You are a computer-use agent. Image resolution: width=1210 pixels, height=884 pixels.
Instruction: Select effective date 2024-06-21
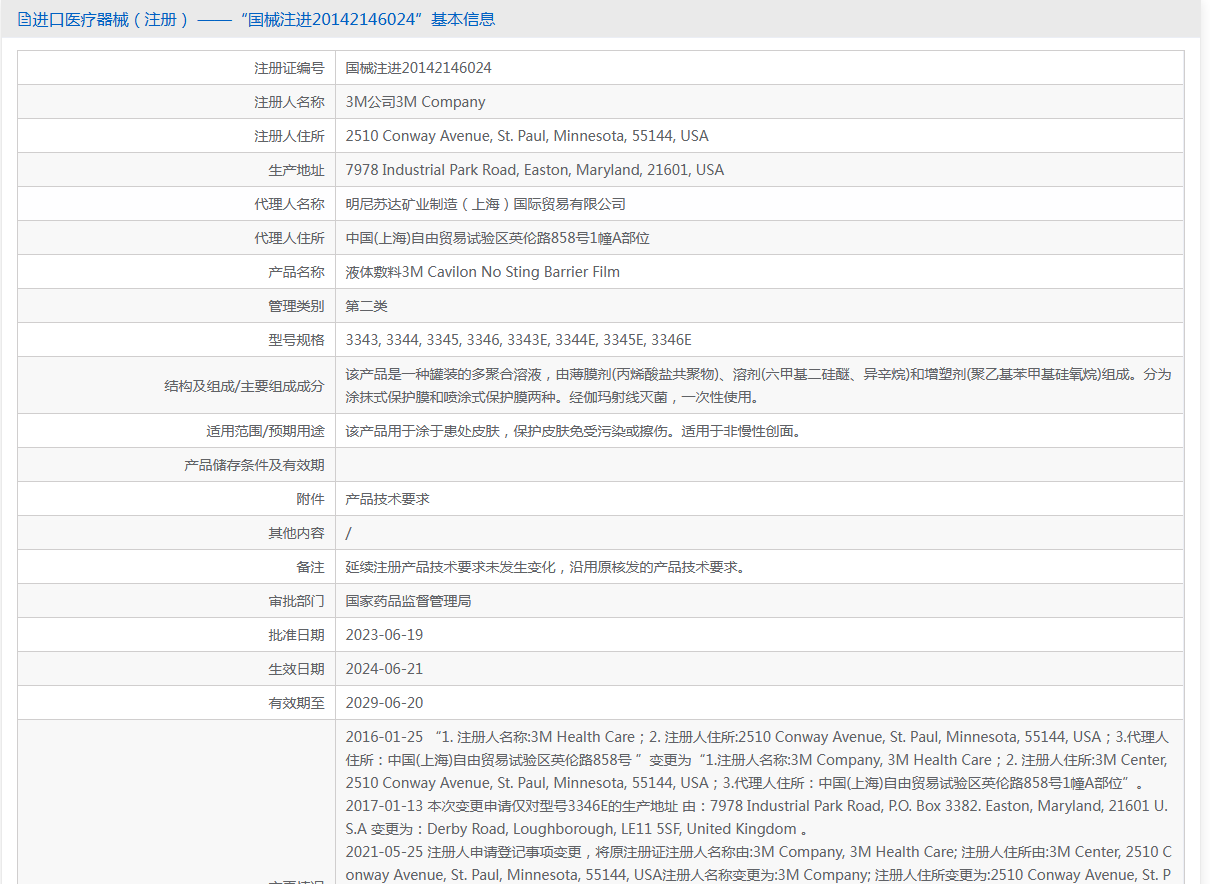click(x=385, y=669)
